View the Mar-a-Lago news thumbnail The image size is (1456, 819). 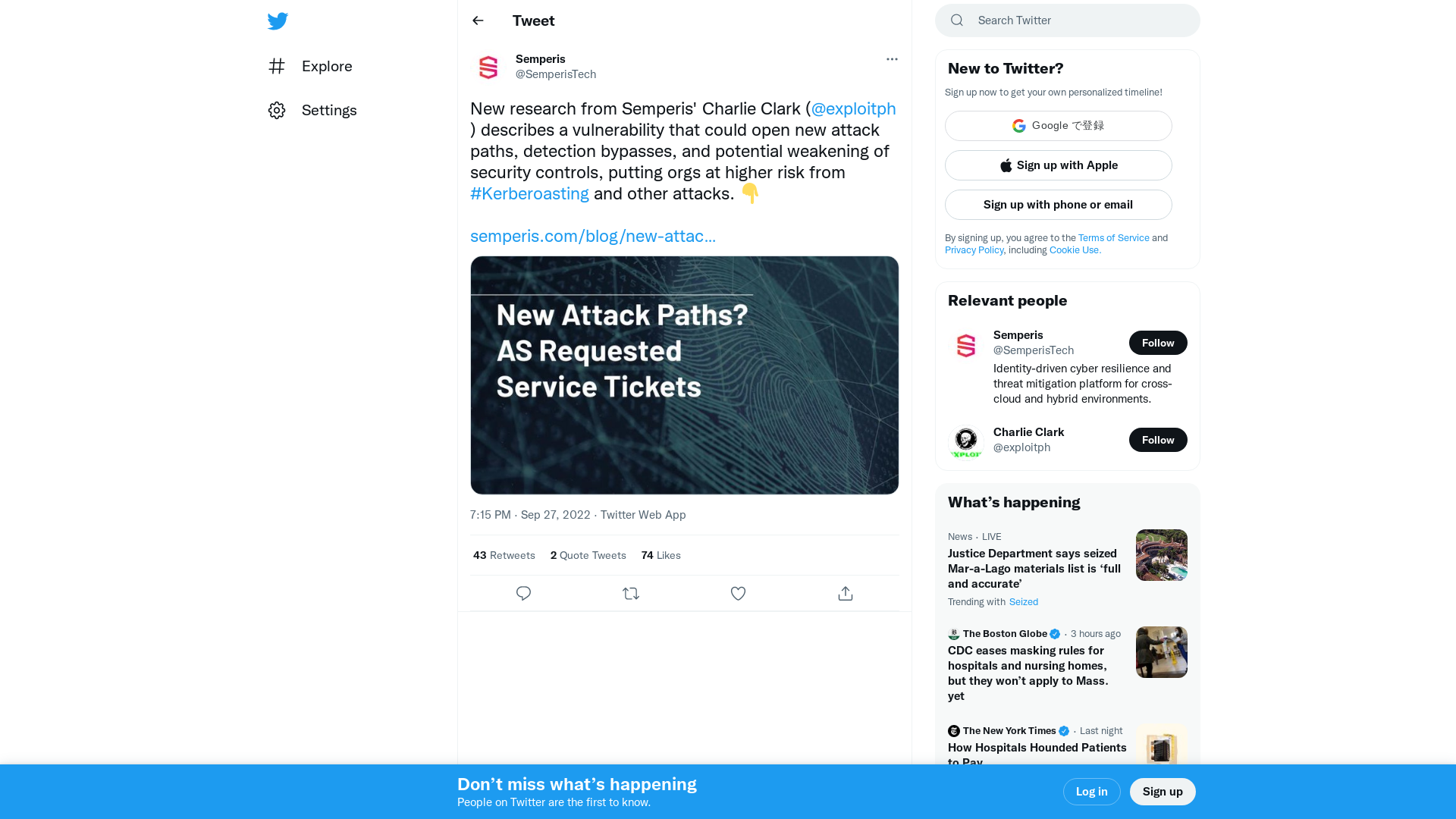click(x=1161, y=554)
